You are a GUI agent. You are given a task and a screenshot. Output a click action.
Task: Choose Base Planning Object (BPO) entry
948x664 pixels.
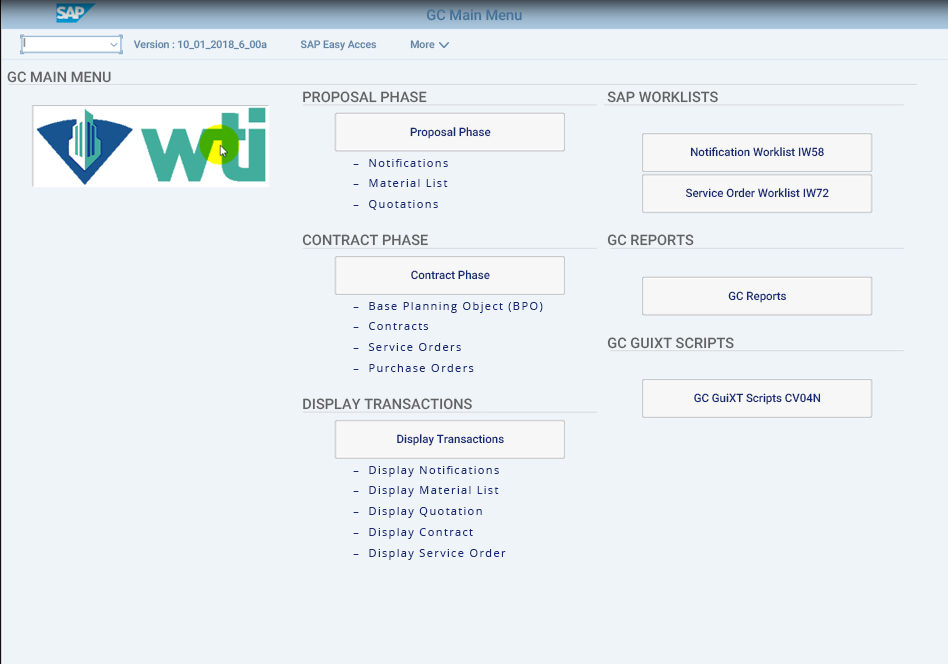[455, 306]
